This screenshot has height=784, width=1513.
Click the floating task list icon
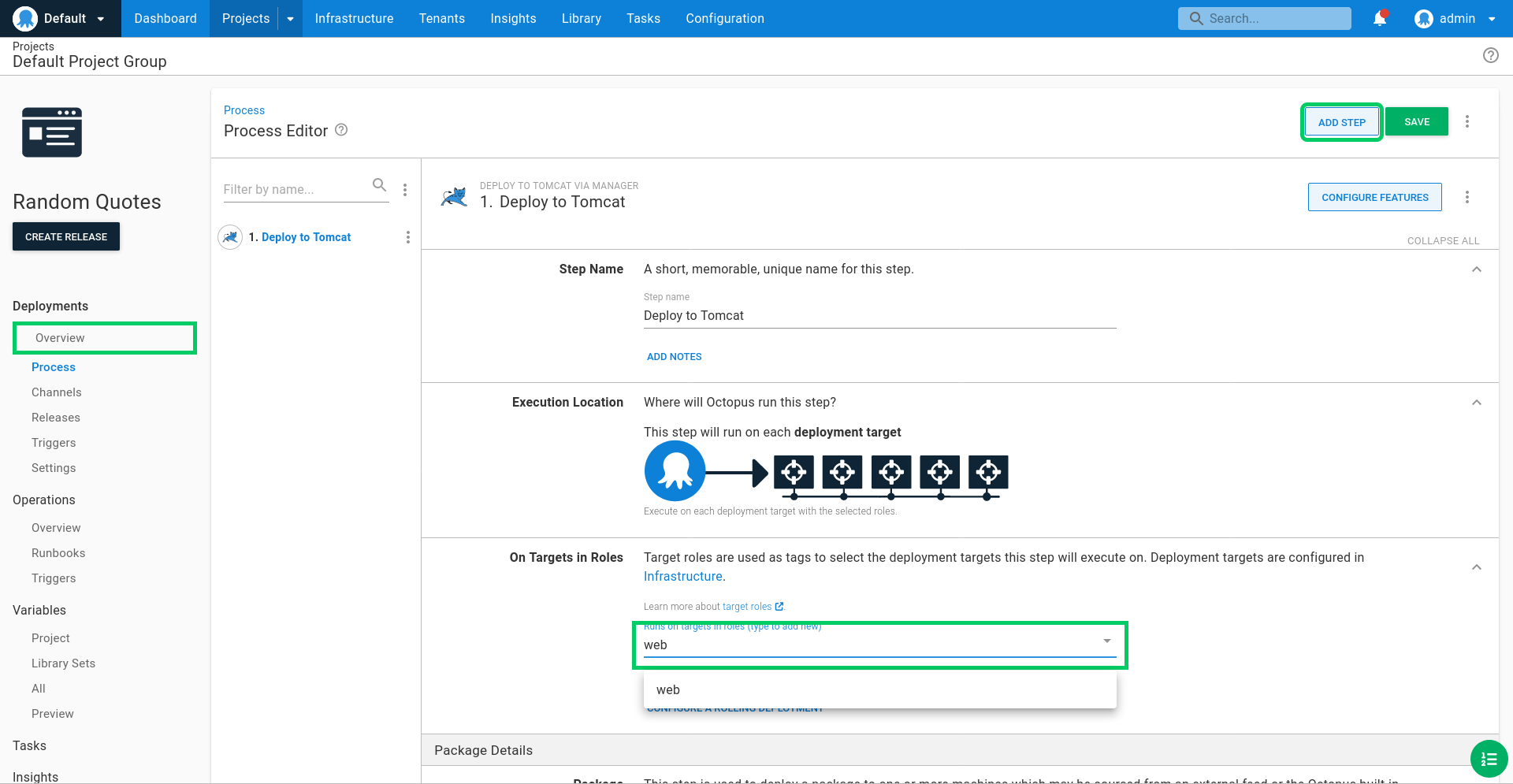point(1489,759)
